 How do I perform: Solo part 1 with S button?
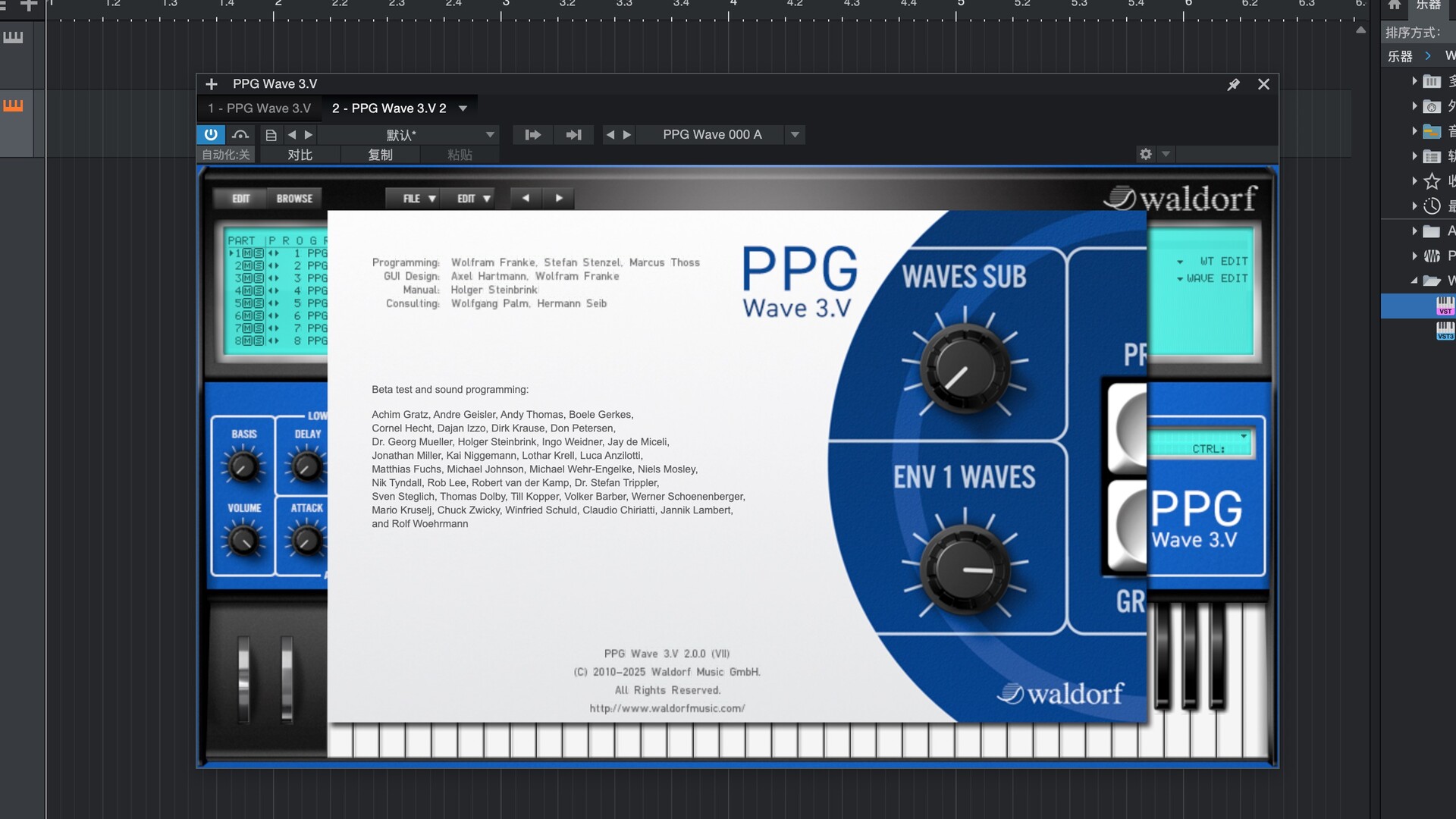click(x=259, y=253)
